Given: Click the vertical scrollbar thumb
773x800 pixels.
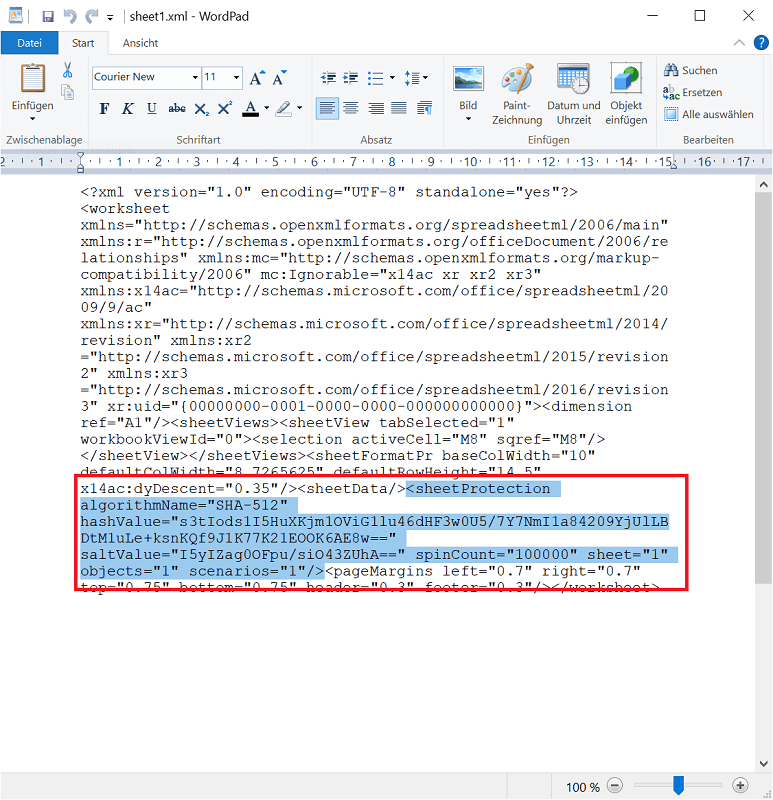Looking at the screenshot, I should tap(763, 388).
